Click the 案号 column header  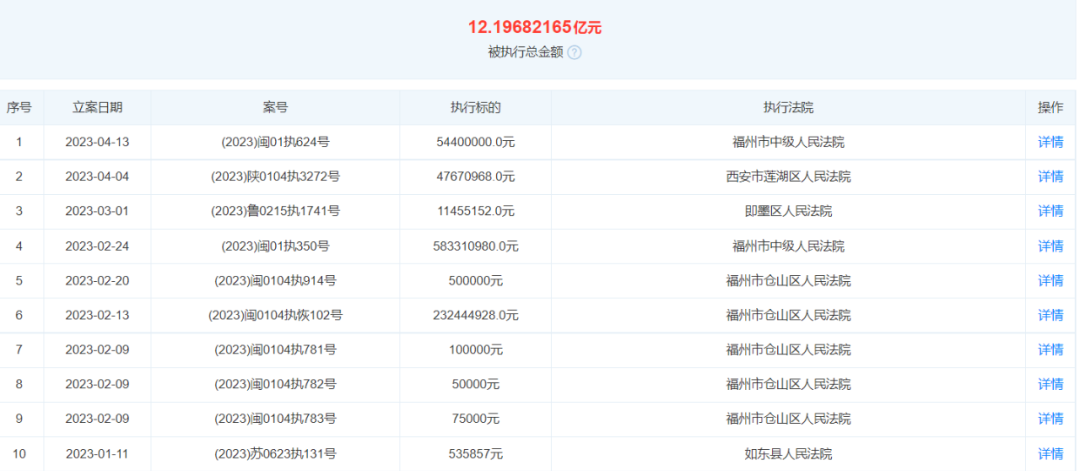[x=275, y=107]
